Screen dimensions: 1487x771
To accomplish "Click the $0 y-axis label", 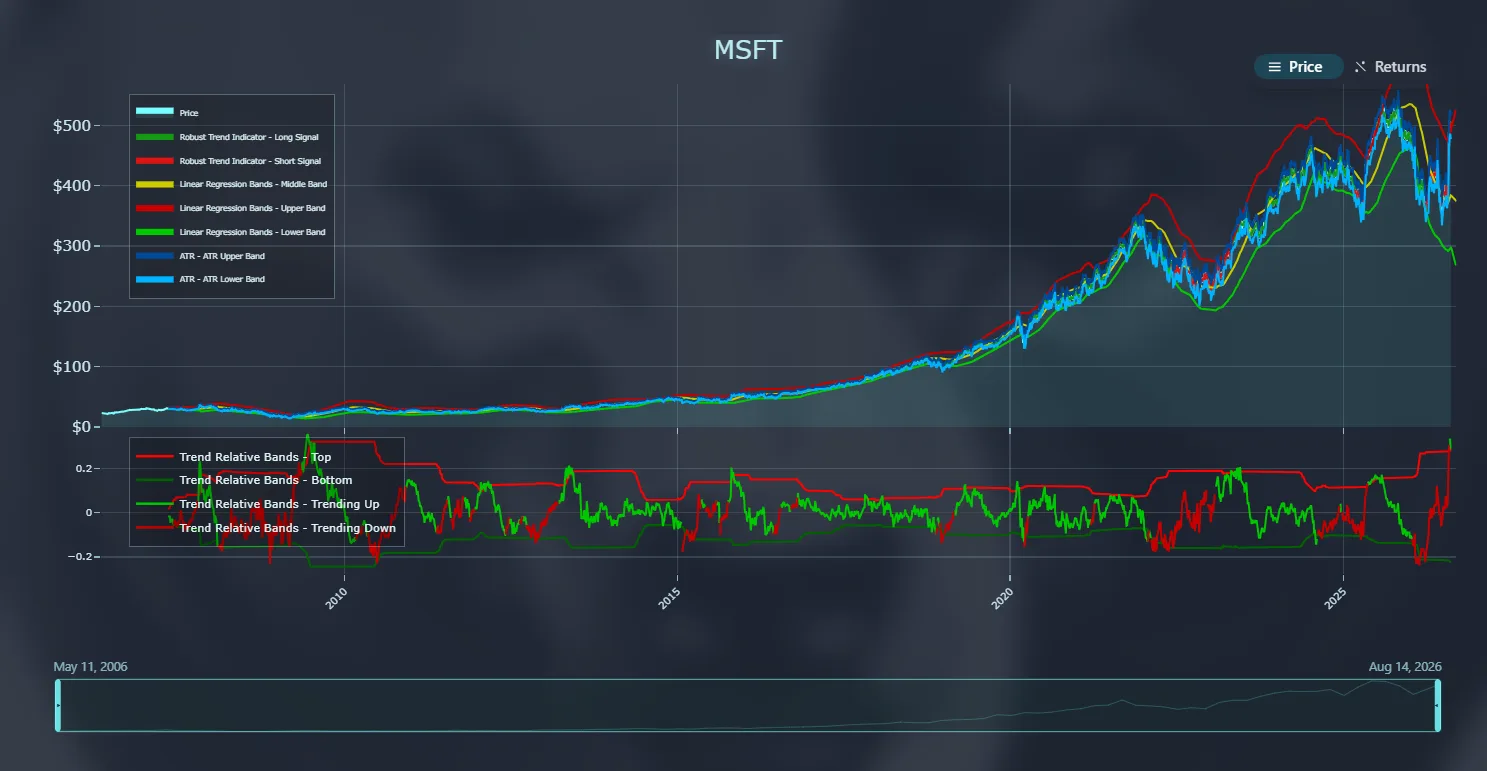I will coord(81,427).
